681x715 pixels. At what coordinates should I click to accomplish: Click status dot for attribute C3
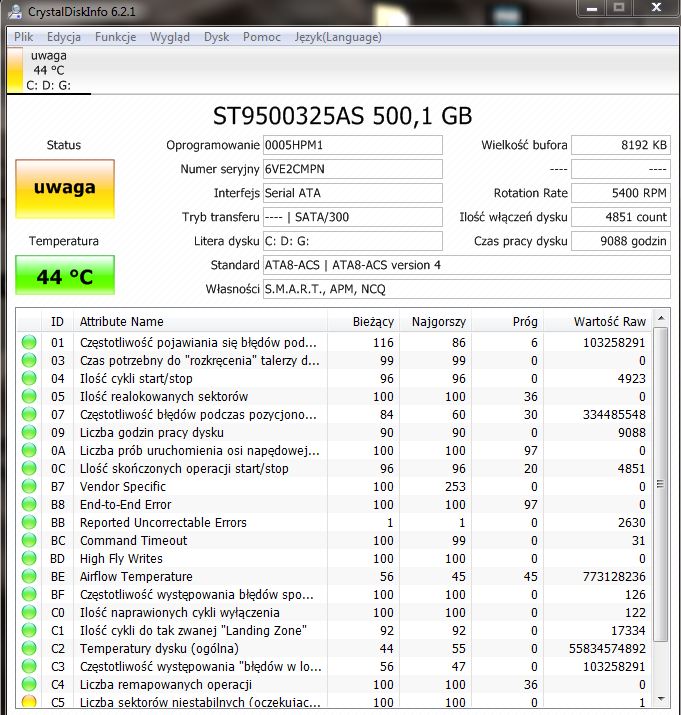pyautogui.click(x=29, y=667)
